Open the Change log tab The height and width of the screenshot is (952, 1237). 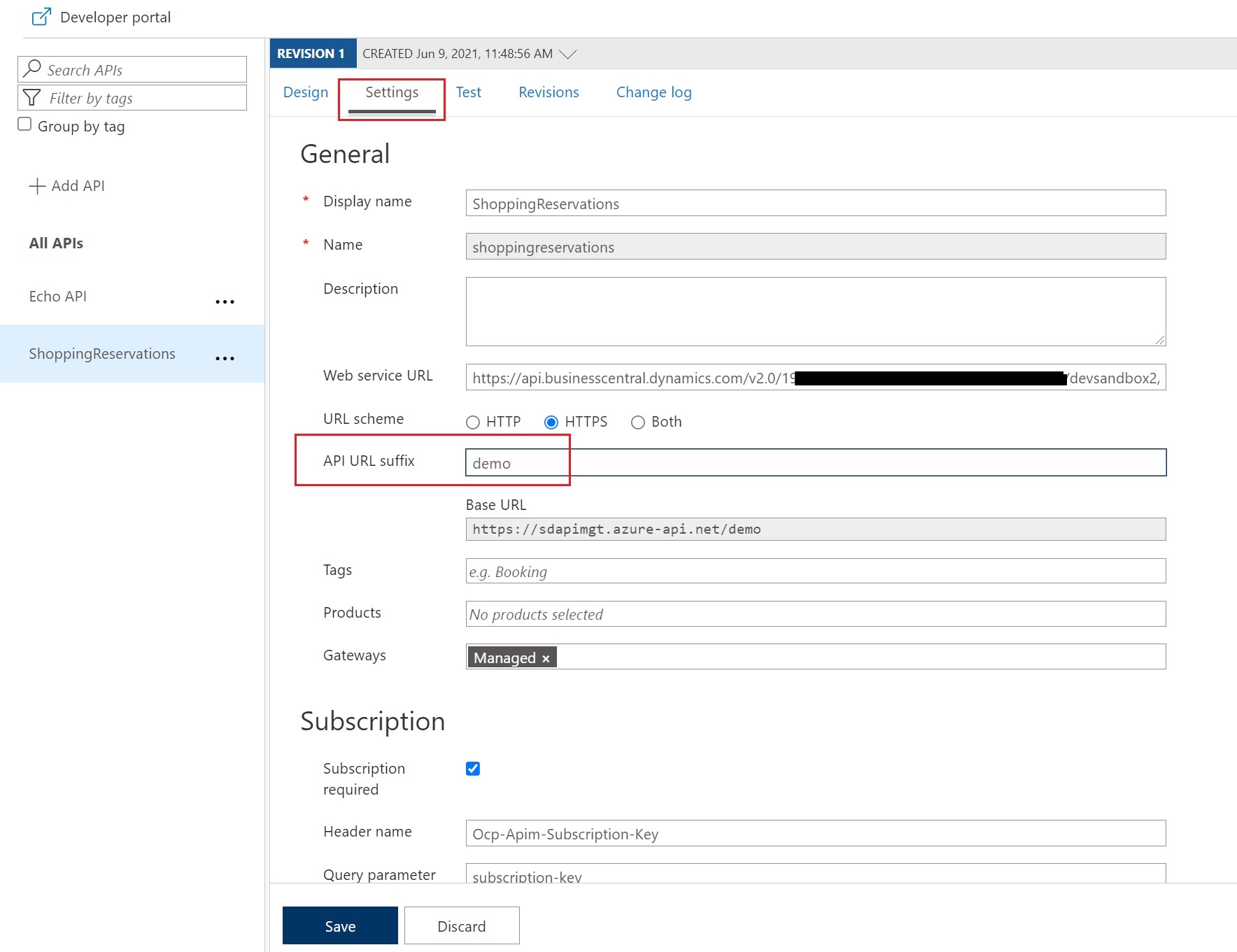tap(653, 92)
